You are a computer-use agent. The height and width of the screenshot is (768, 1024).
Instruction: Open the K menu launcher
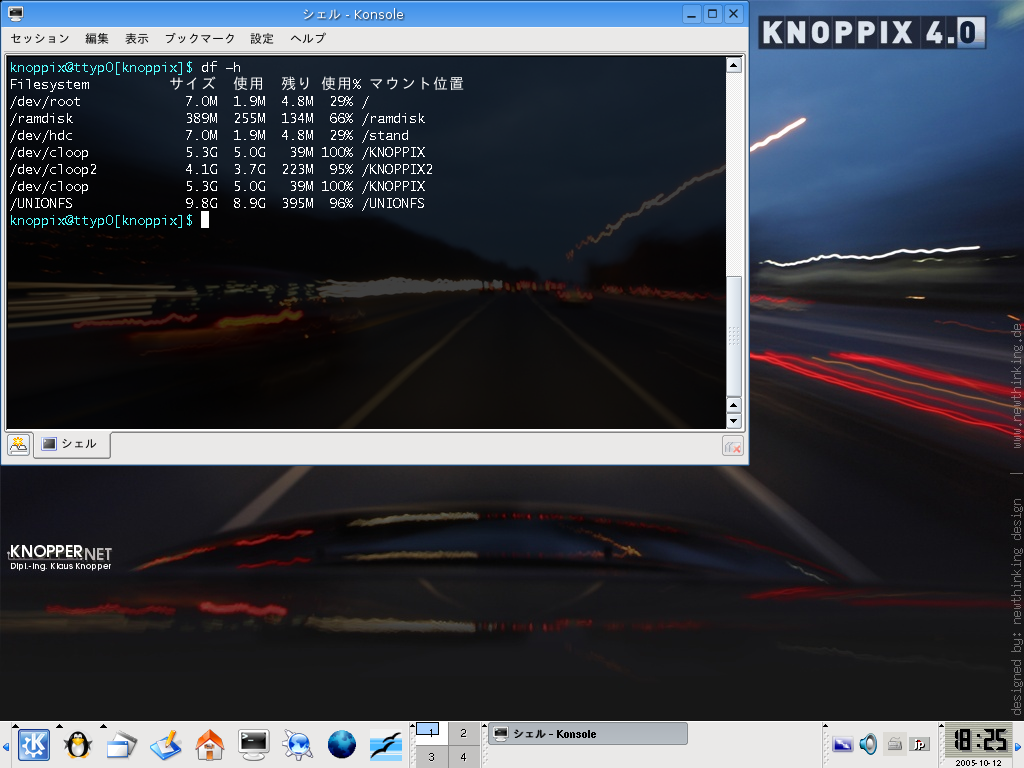tap(34, 744)
